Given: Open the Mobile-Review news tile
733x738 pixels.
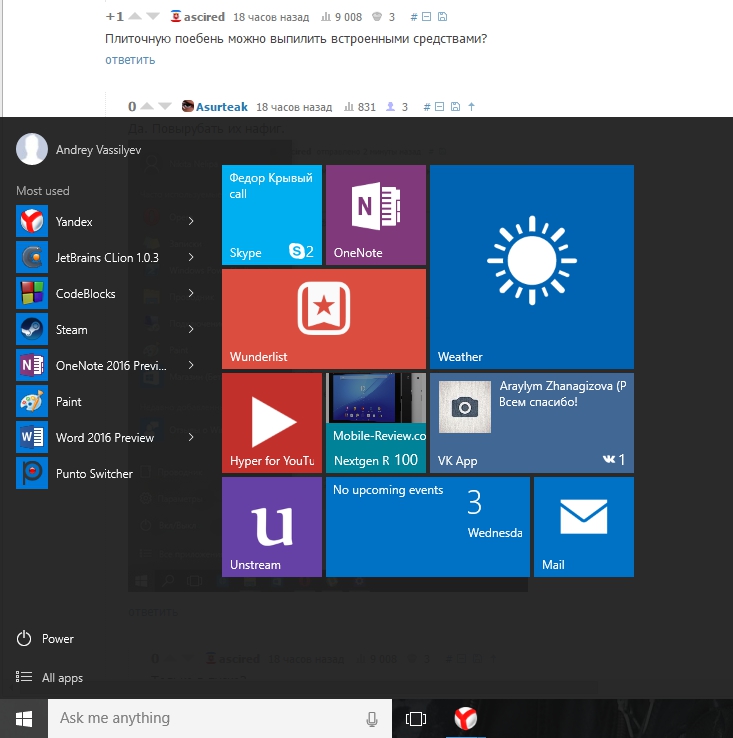Looking at the screenshot, I should coord(375,422).
